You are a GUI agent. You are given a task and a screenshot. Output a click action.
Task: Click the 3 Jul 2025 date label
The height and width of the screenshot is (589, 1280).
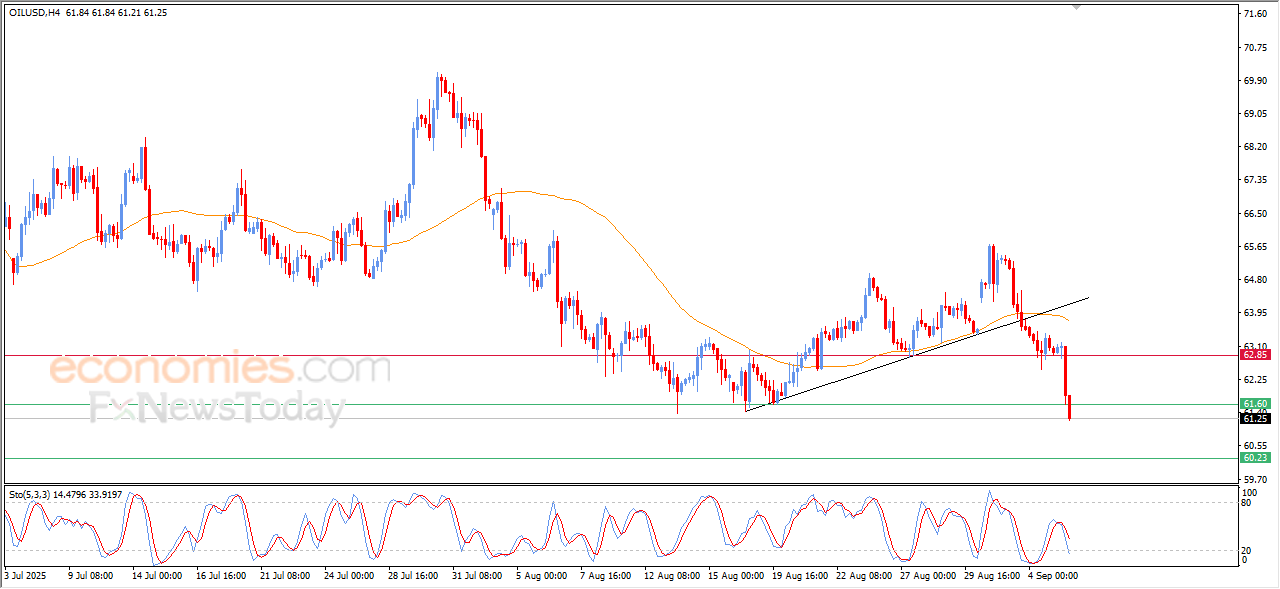25,576
